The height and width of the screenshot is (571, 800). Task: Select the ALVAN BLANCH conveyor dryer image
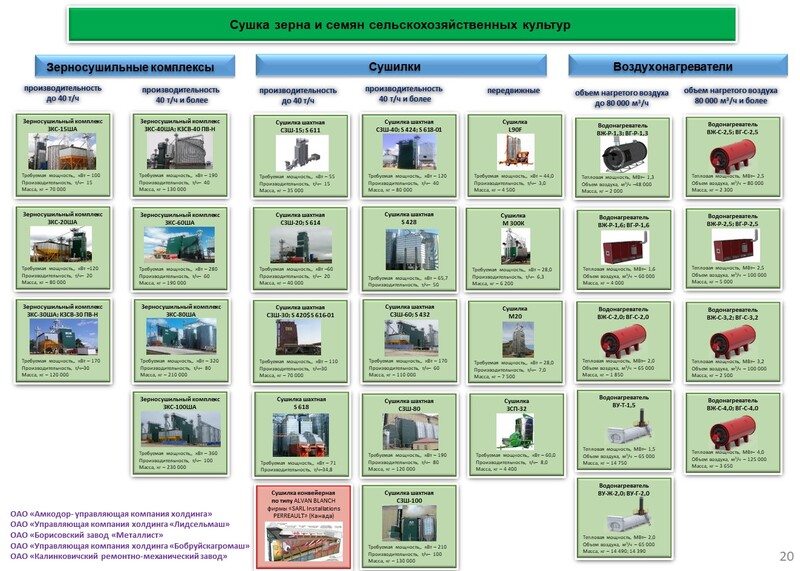point(304,541)
